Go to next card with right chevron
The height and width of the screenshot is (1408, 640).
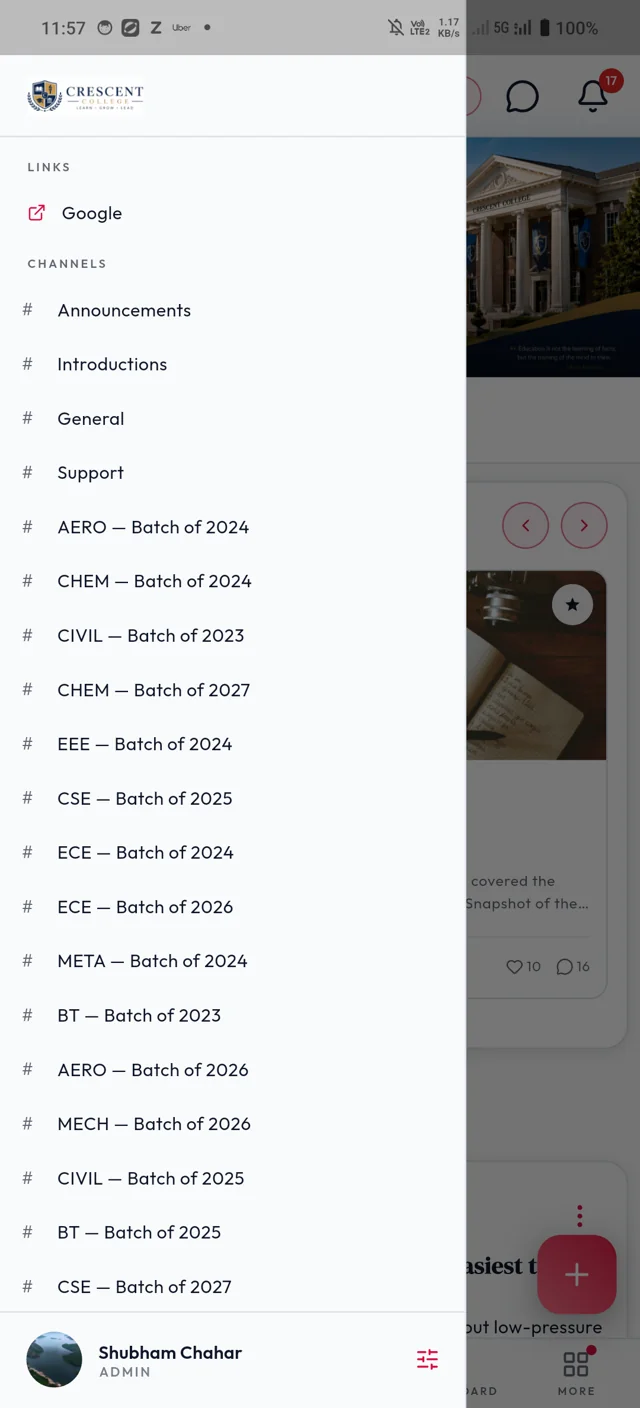[584, 525]
